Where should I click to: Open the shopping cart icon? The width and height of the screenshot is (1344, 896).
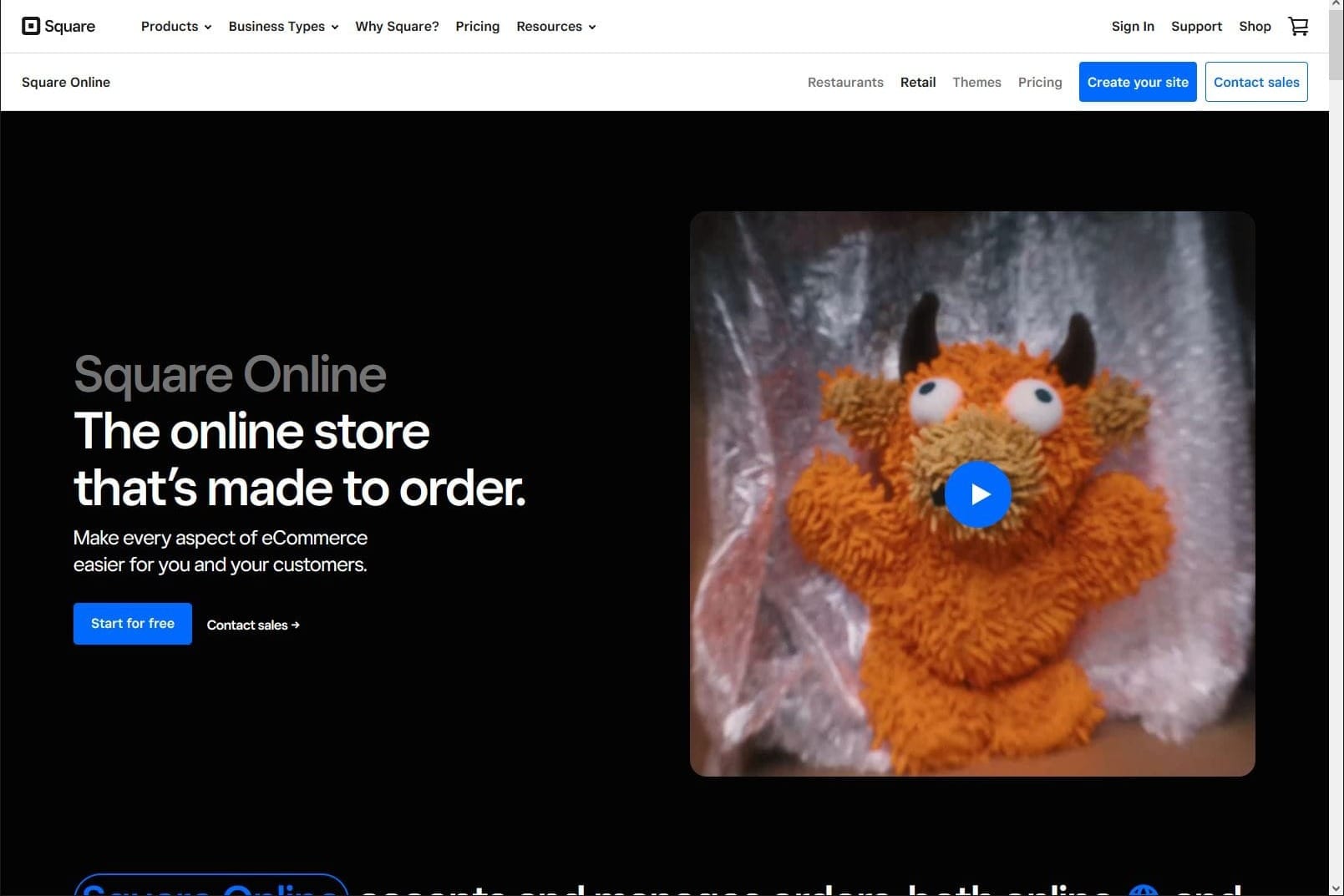[1298, 27]
